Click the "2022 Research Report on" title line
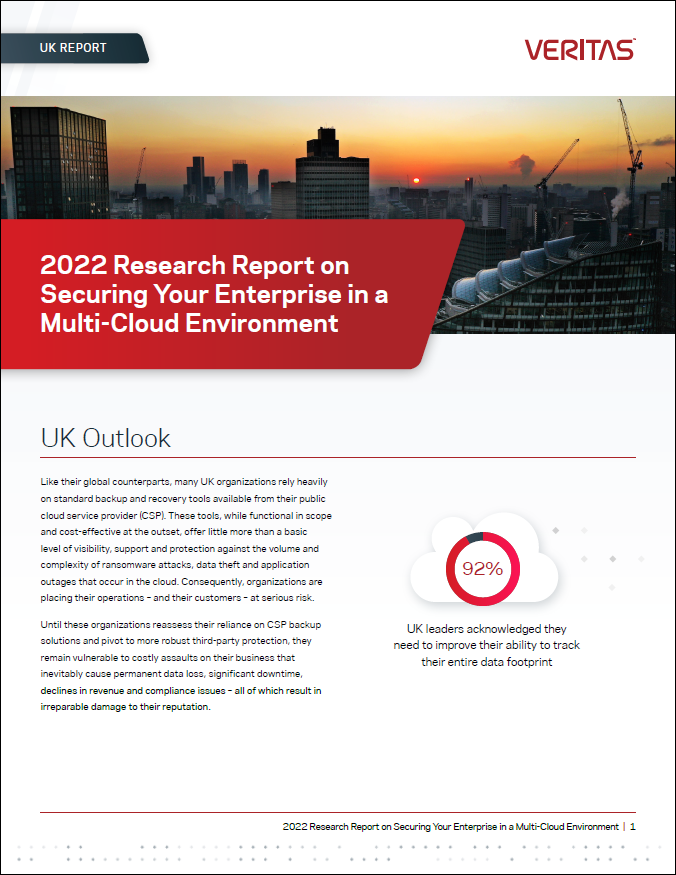 click(194, 266)
